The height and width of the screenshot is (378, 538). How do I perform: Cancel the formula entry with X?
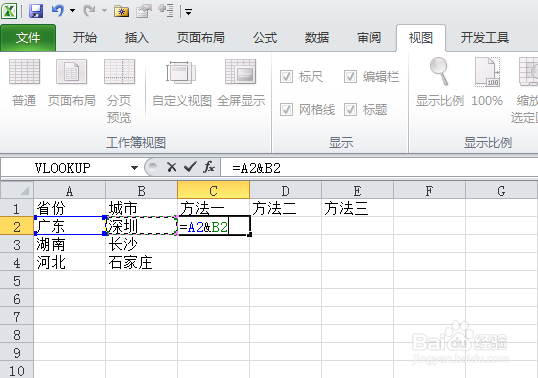[x=172, y=167]
